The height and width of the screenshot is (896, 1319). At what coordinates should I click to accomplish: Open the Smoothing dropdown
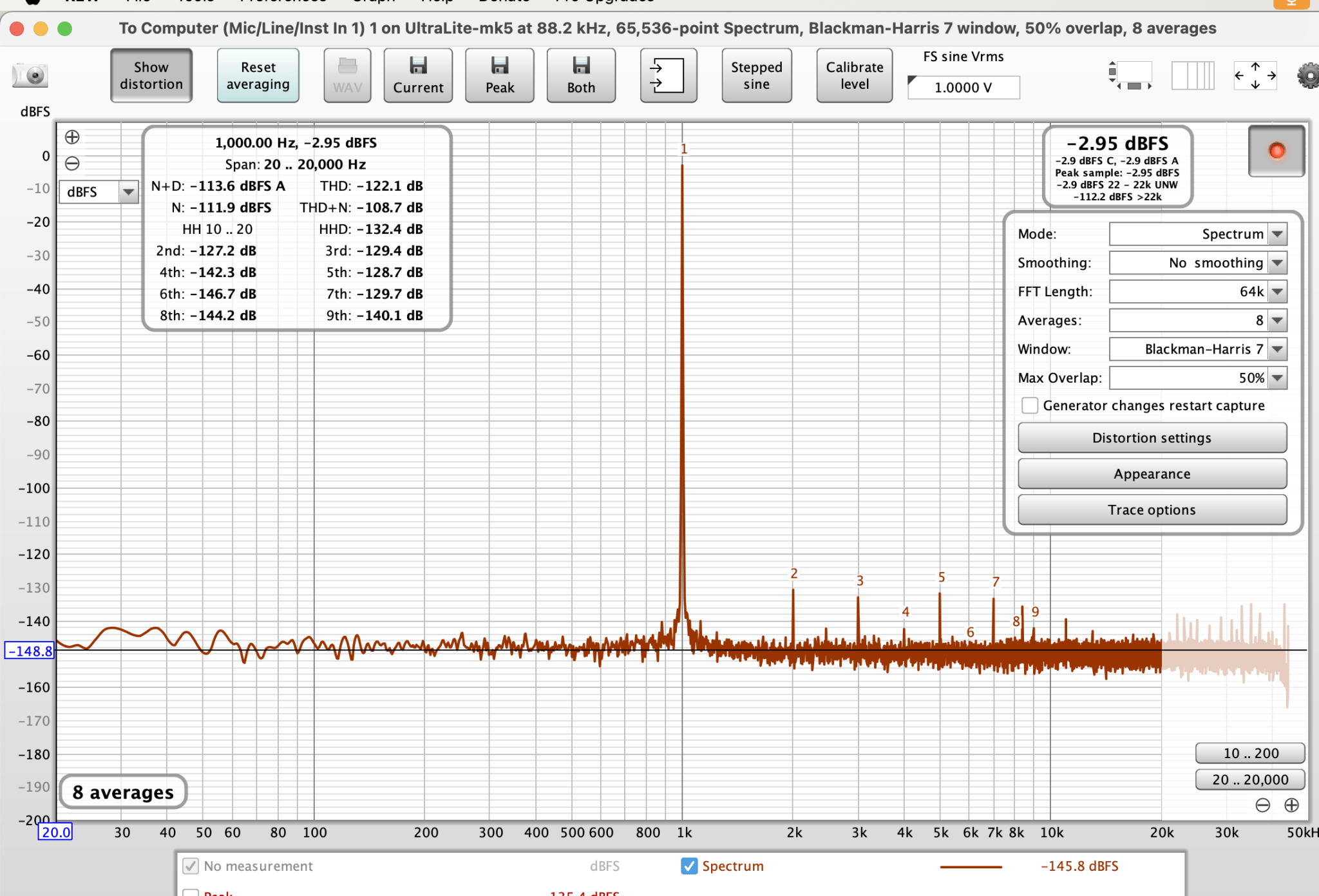tap(1198, 263)
